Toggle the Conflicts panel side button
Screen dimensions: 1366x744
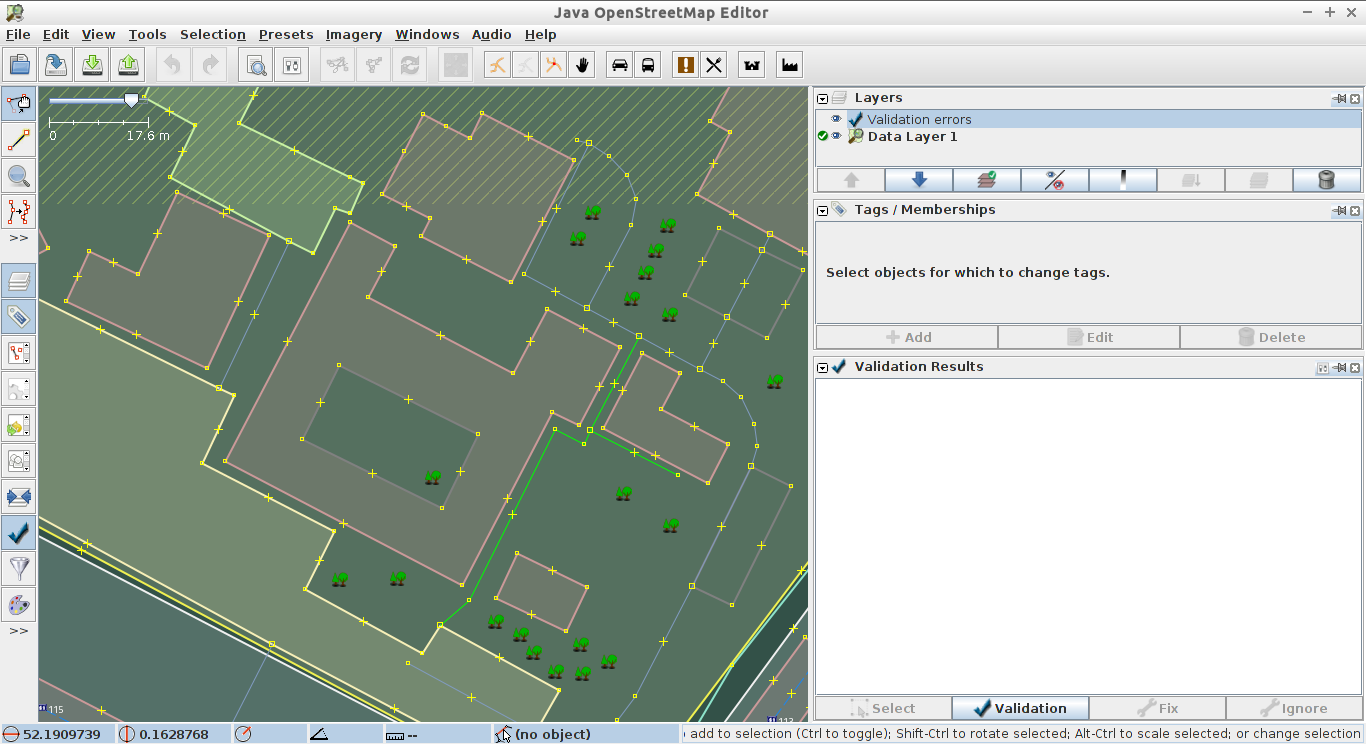19,497
